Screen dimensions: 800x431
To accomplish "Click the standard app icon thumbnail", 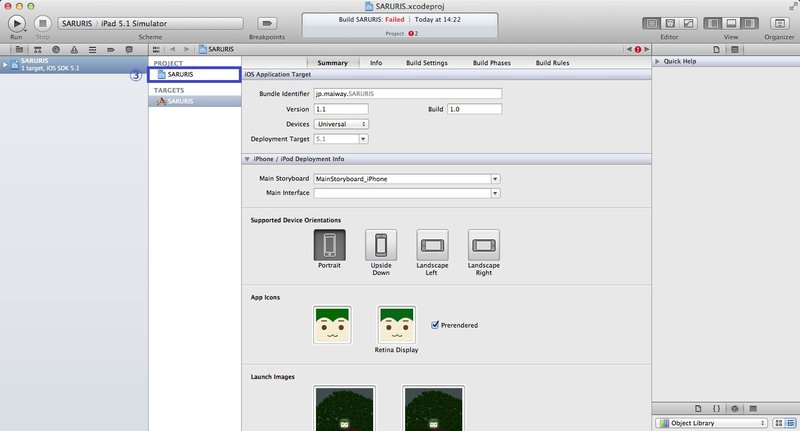I will pos(332,325).
